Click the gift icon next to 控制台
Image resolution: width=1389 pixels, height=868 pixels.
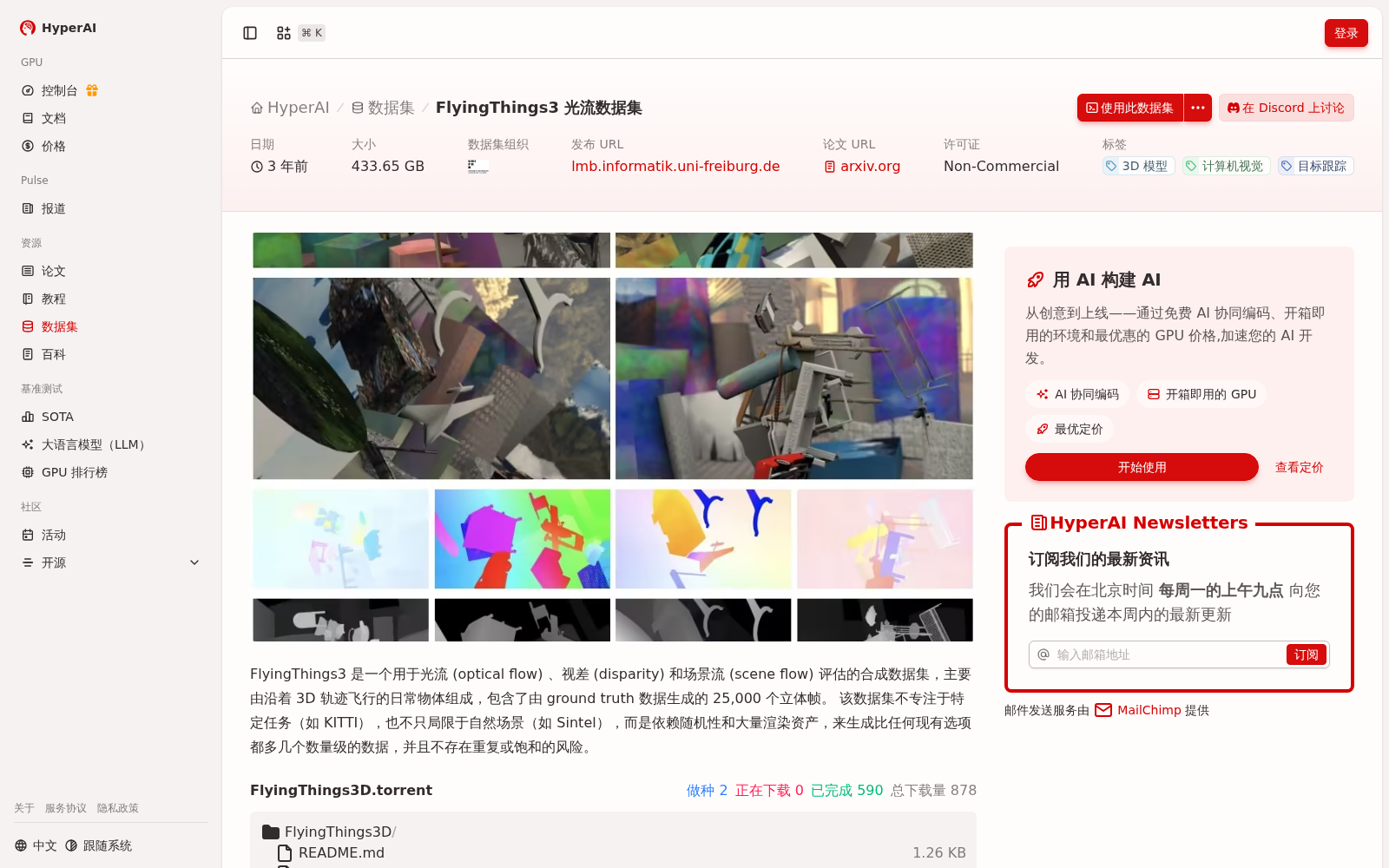coord(92,90)
